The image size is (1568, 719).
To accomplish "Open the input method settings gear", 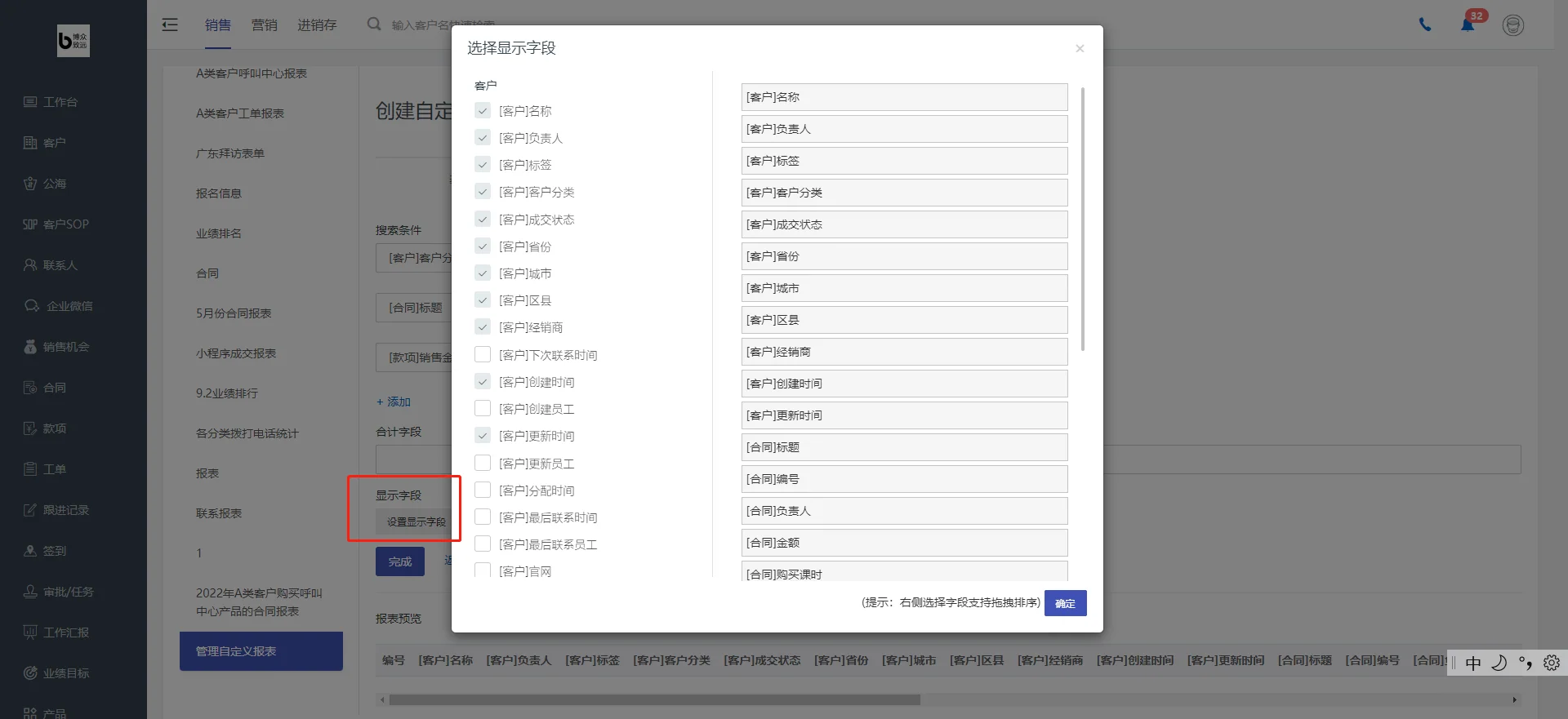I will [x=1552, y=663].
